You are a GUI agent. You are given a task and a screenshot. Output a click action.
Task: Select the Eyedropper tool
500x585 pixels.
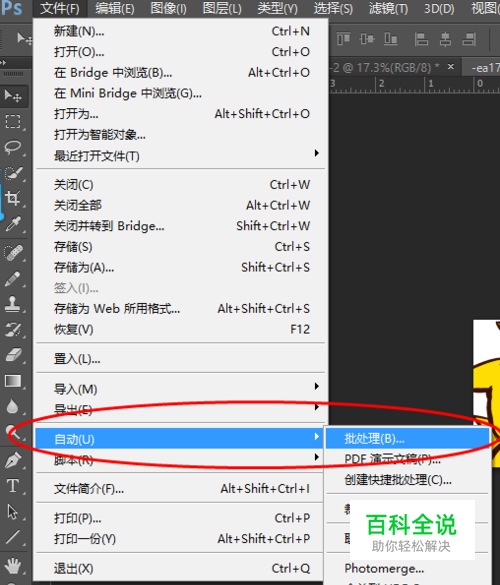tap(13, 224)
